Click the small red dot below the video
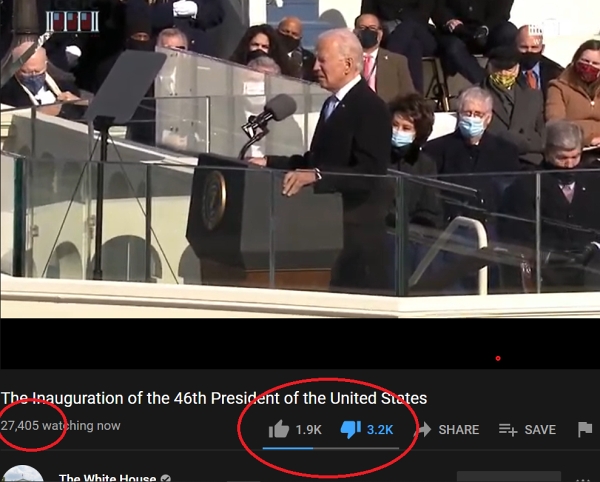Viewport: 600px width, 482px height. [498, 358]
